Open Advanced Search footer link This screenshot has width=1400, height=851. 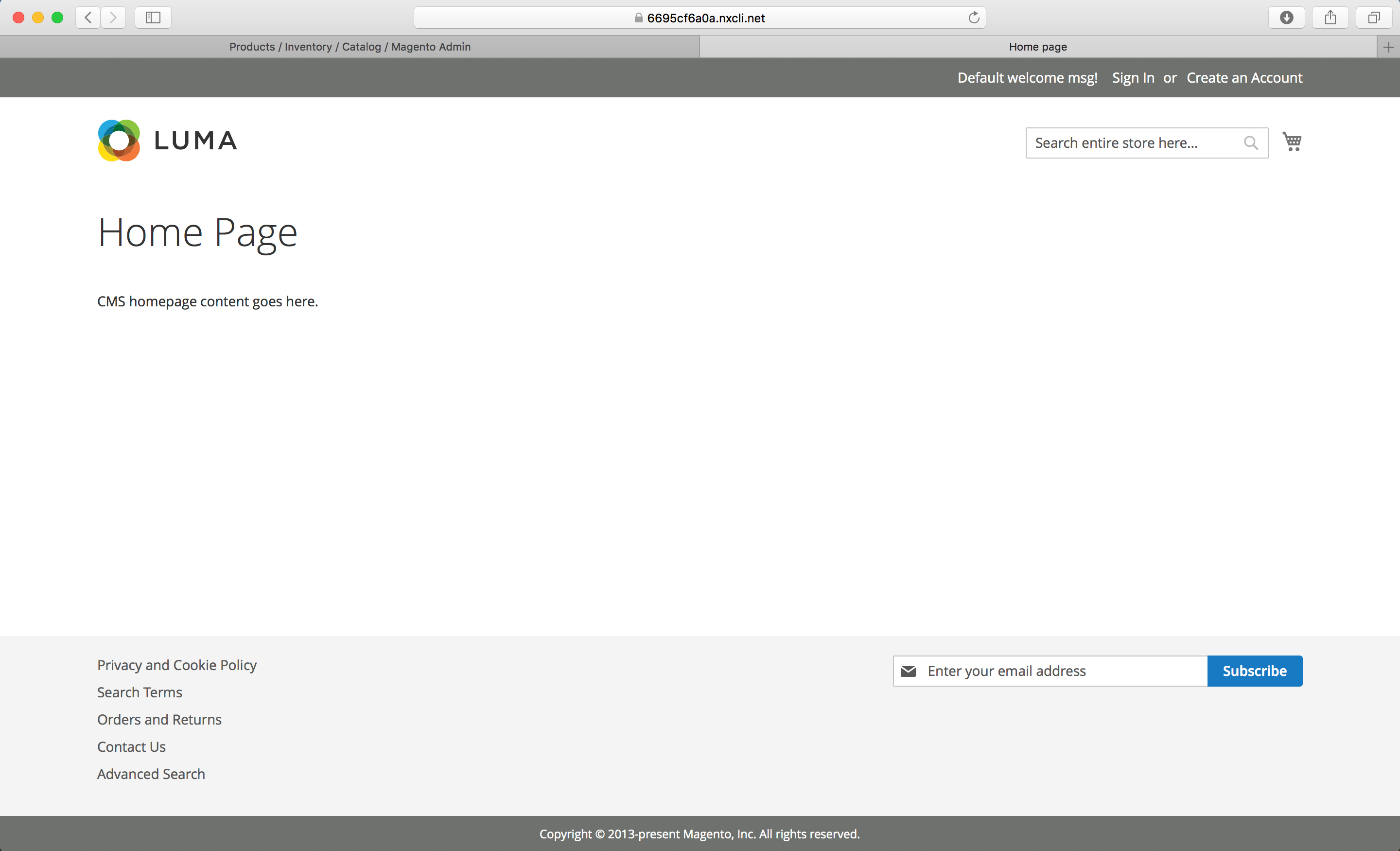coord(151,774)
